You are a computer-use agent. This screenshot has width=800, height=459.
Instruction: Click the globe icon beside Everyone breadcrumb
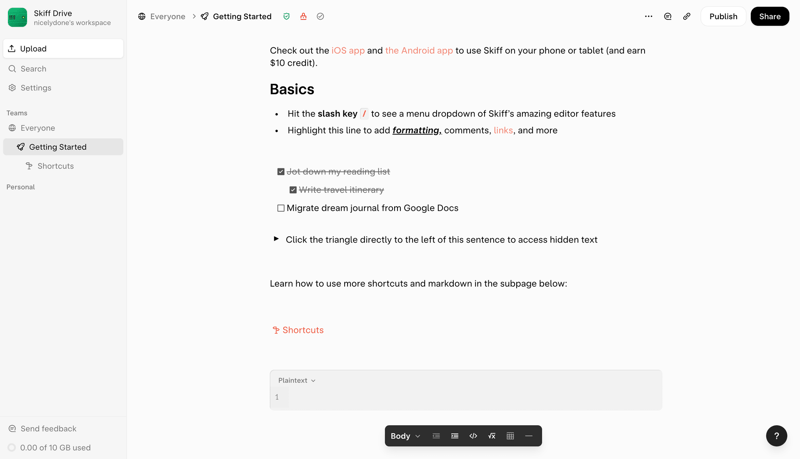142,16
